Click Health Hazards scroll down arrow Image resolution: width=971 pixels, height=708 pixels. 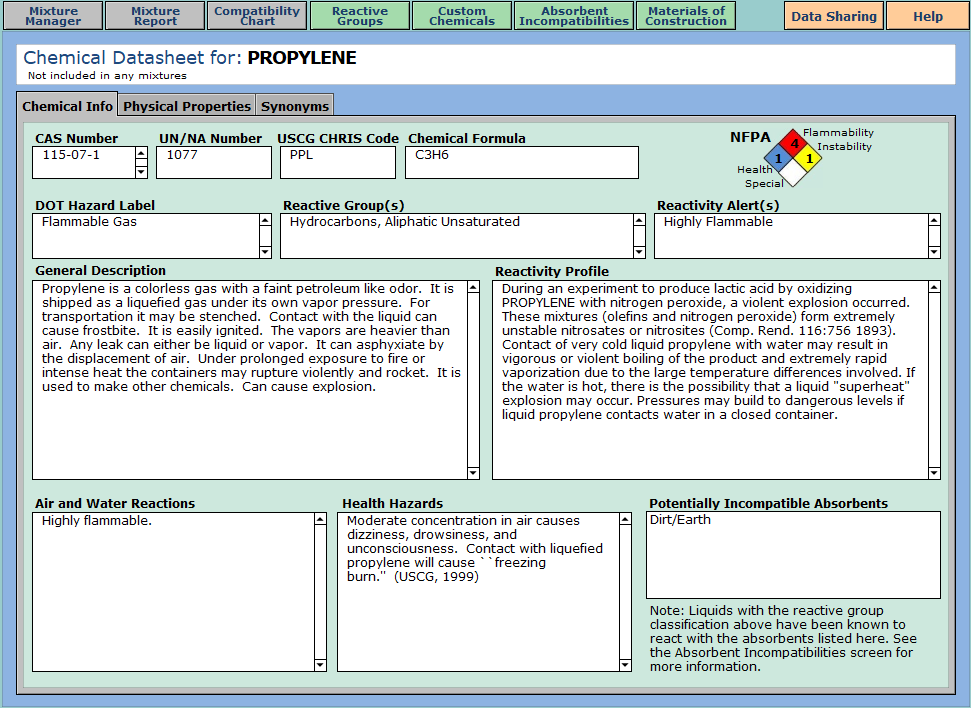(625, 665)
